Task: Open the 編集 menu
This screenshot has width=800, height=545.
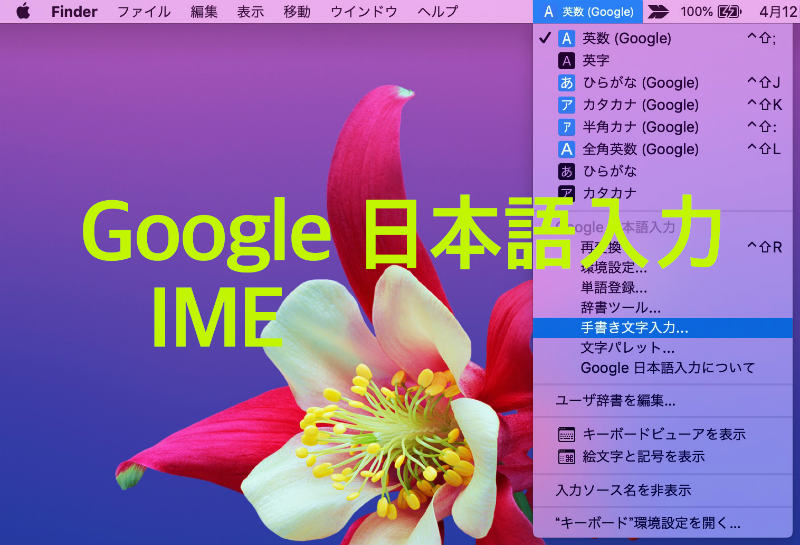Action: coord(204,11)
